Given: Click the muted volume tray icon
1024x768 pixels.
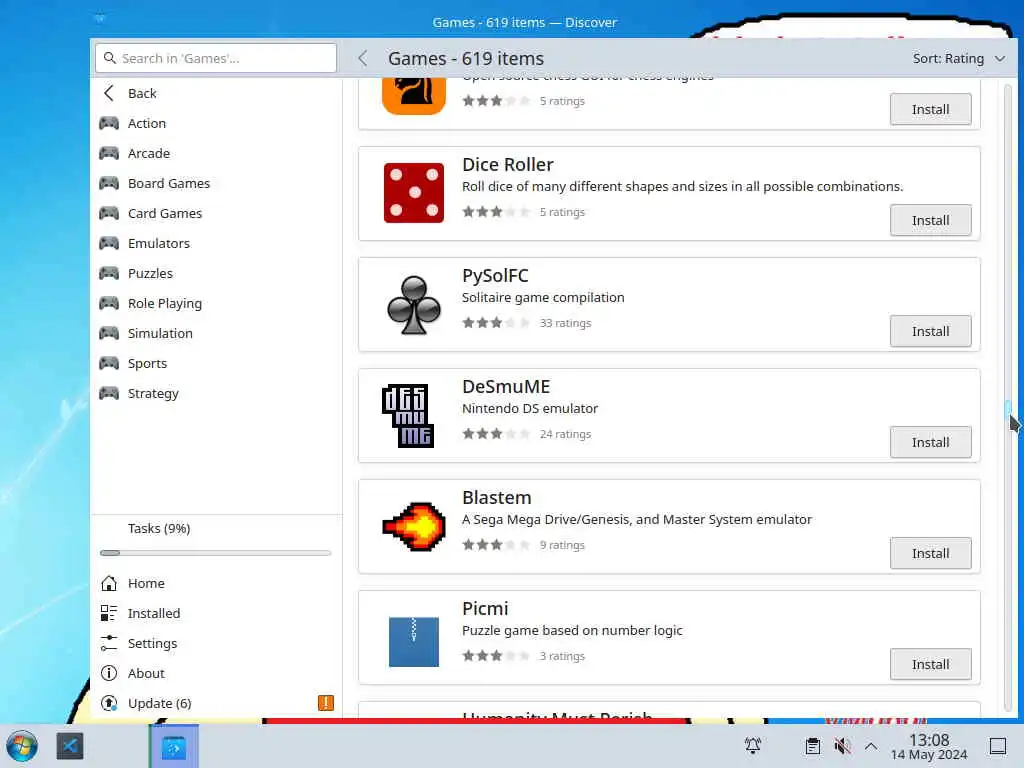Looking at the screenshot, I should coord(842,746).
